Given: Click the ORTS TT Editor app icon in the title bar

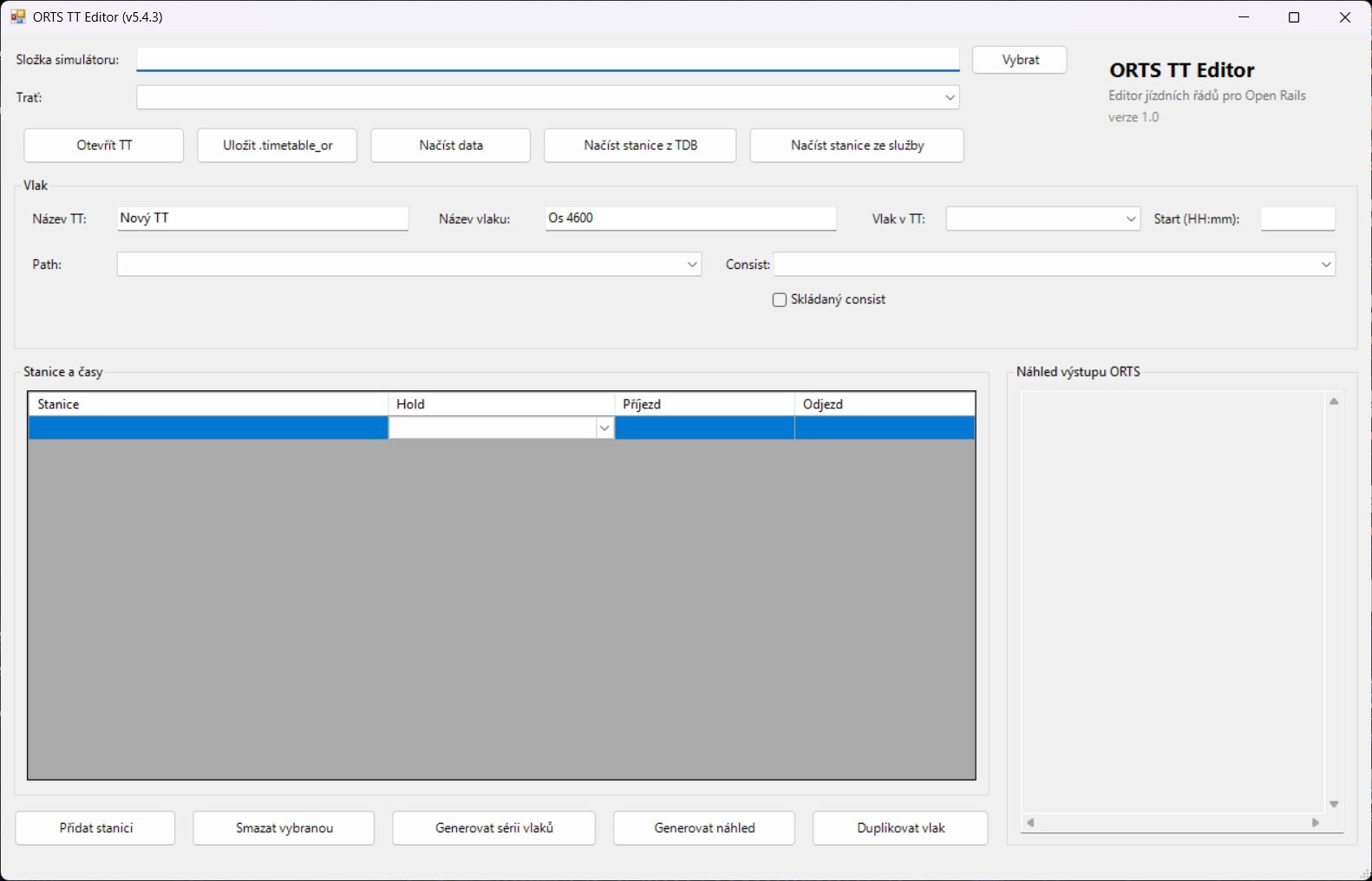Looking at the screenshot, I should click(17, 16).
